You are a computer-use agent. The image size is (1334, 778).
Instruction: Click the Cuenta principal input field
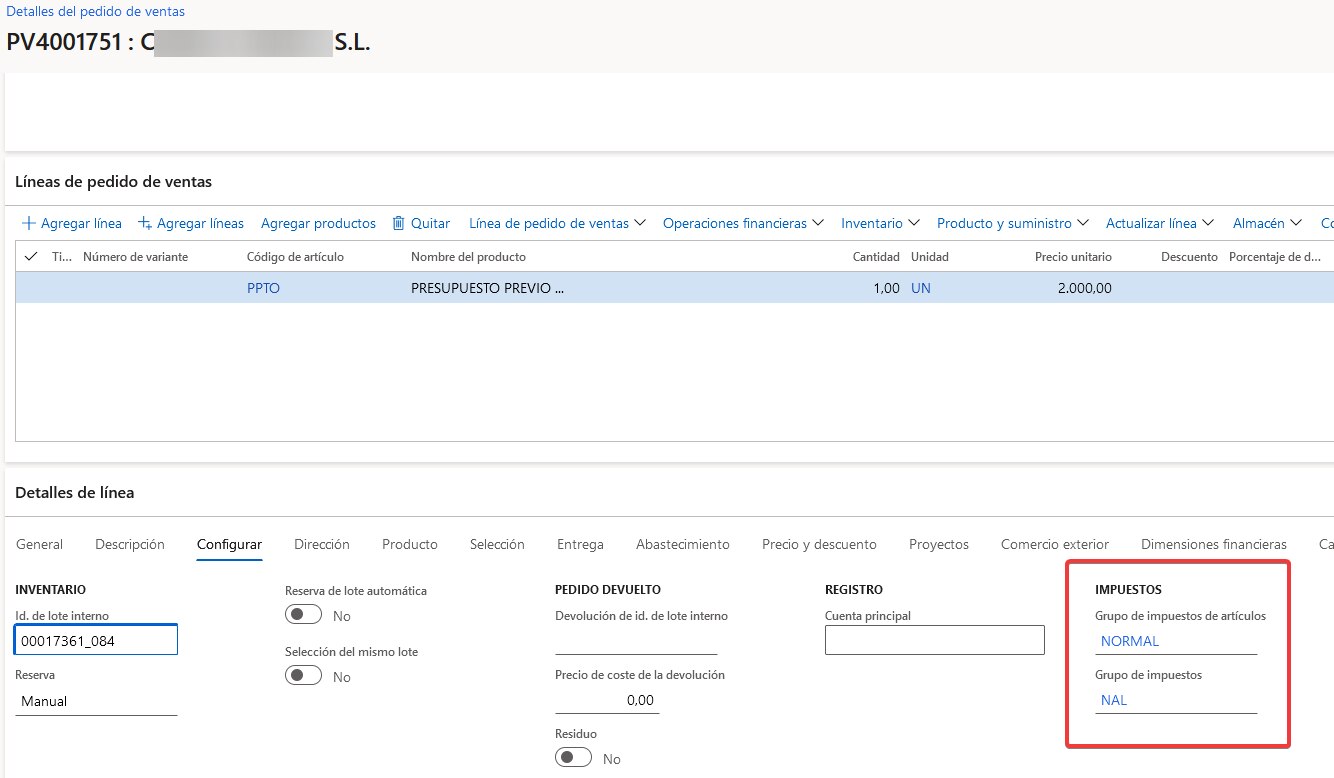pos(934,640)
